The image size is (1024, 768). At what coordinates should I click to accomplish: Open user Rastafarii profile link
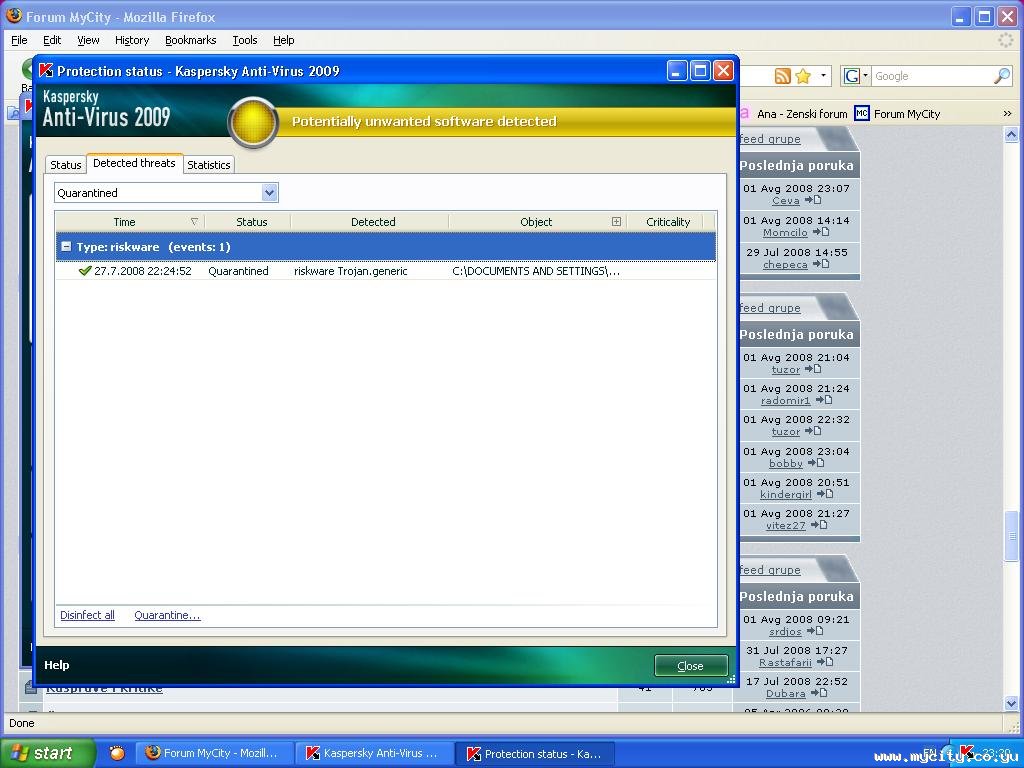coord(785,662)
